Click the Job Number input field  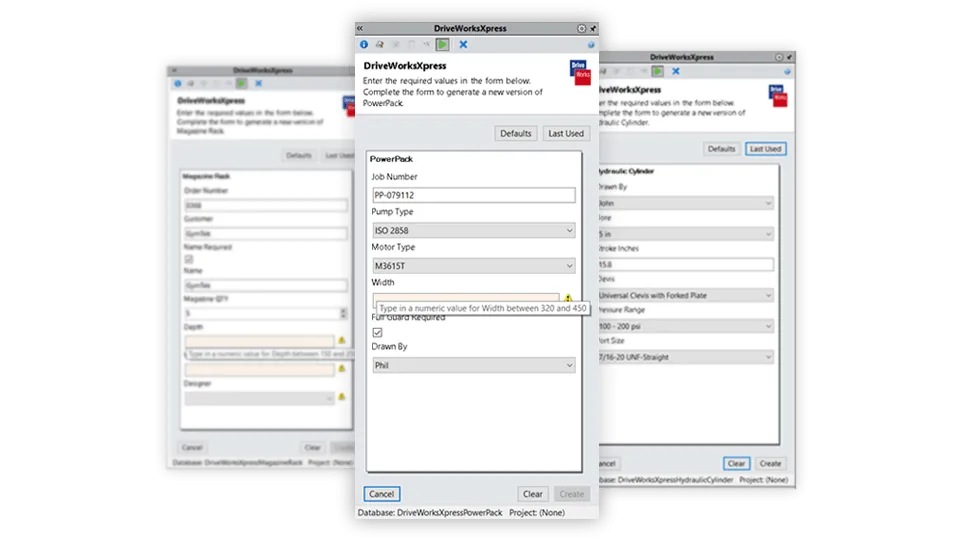coord(474,195)
